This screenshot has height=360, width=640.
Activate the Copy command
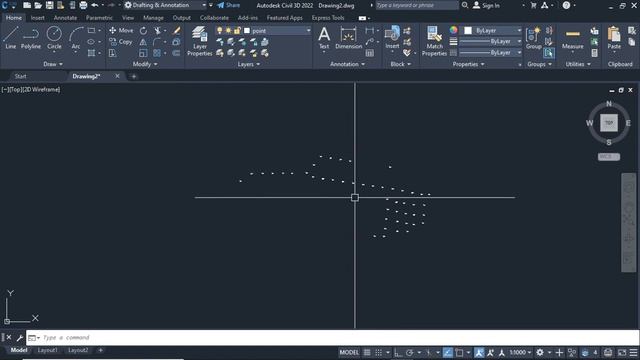click(x=121, y=42)
